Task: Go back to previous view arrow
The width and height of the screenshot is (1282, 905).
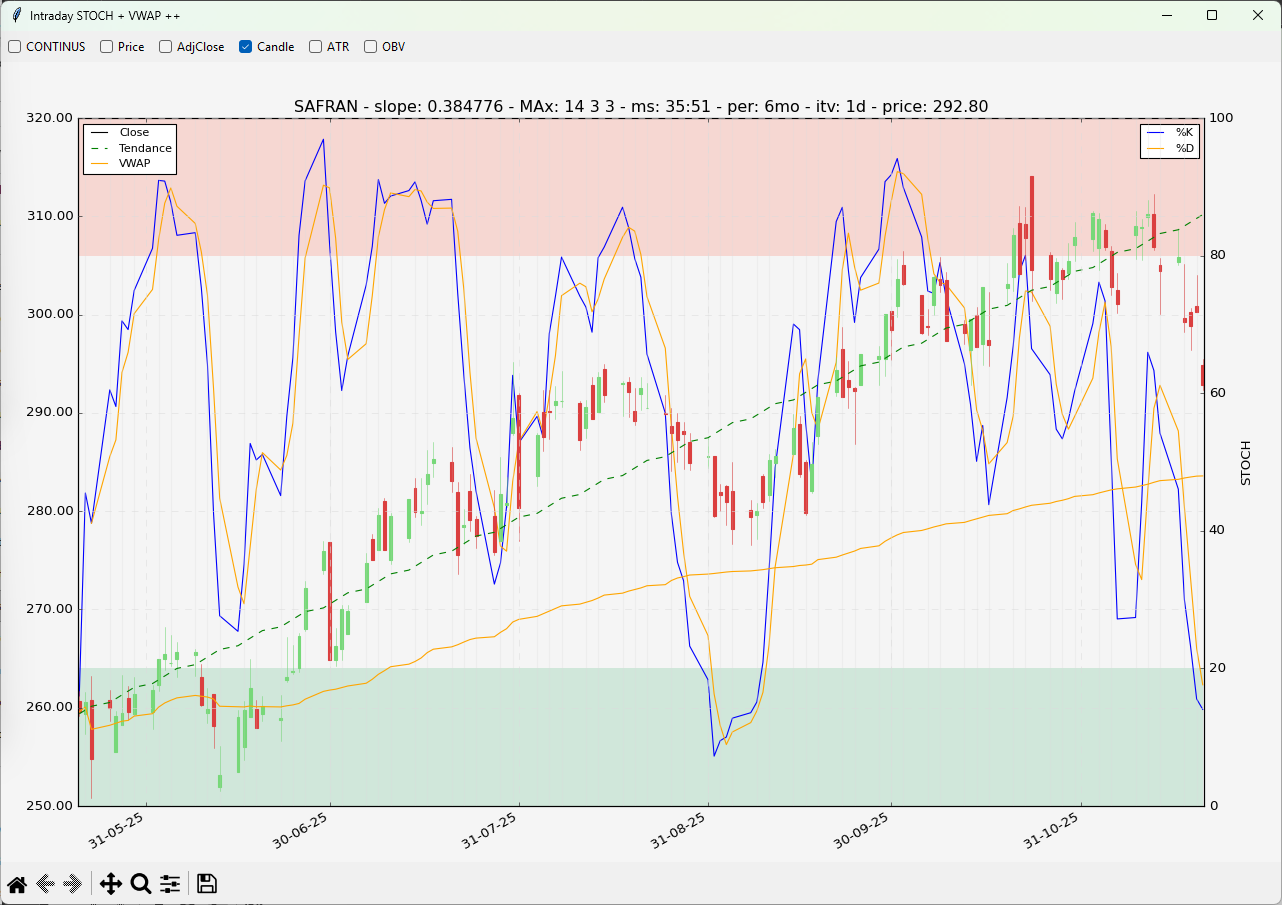Action: pyautogui.click(x=44, y=884)
